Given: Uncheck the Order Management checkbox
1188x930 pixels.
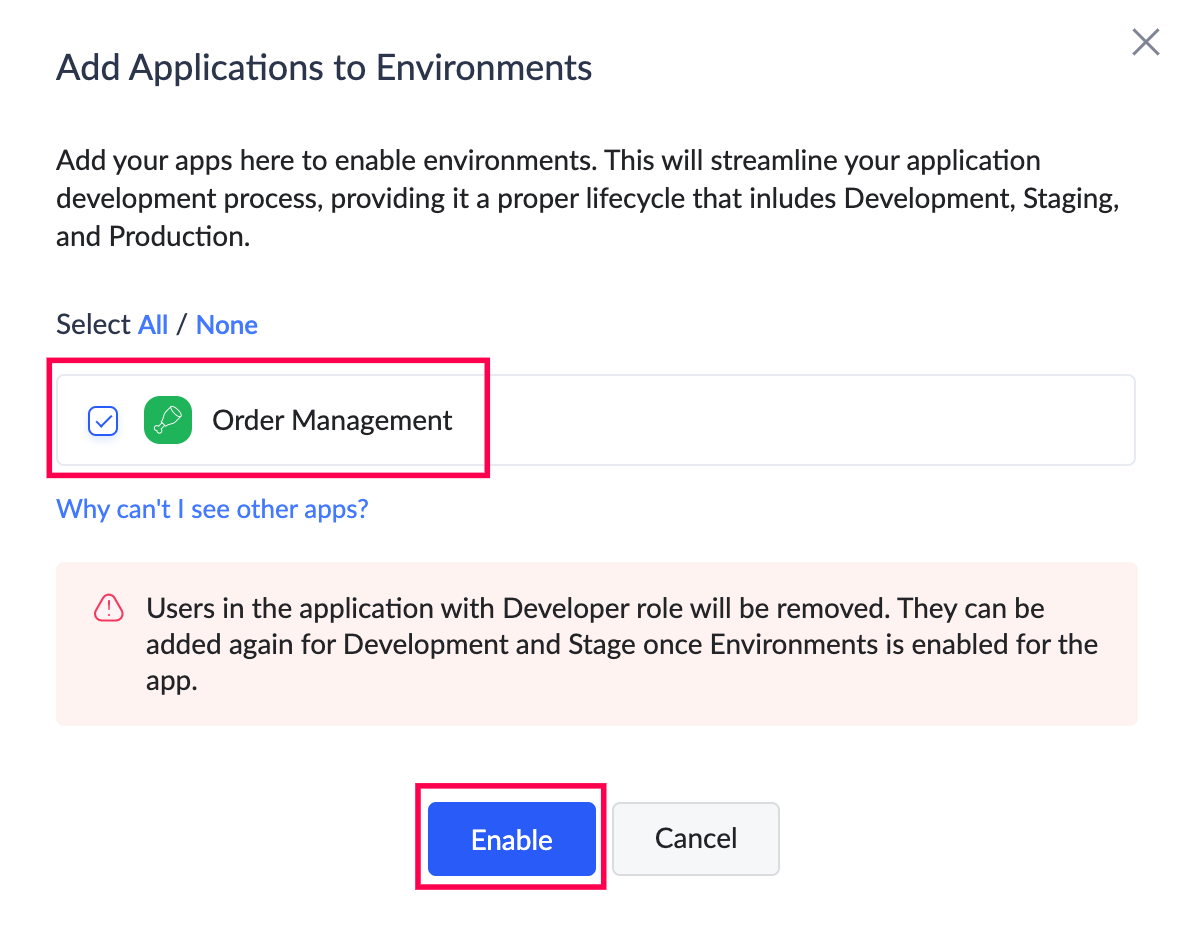Looking at the screenshot, I should pos(104,421).
